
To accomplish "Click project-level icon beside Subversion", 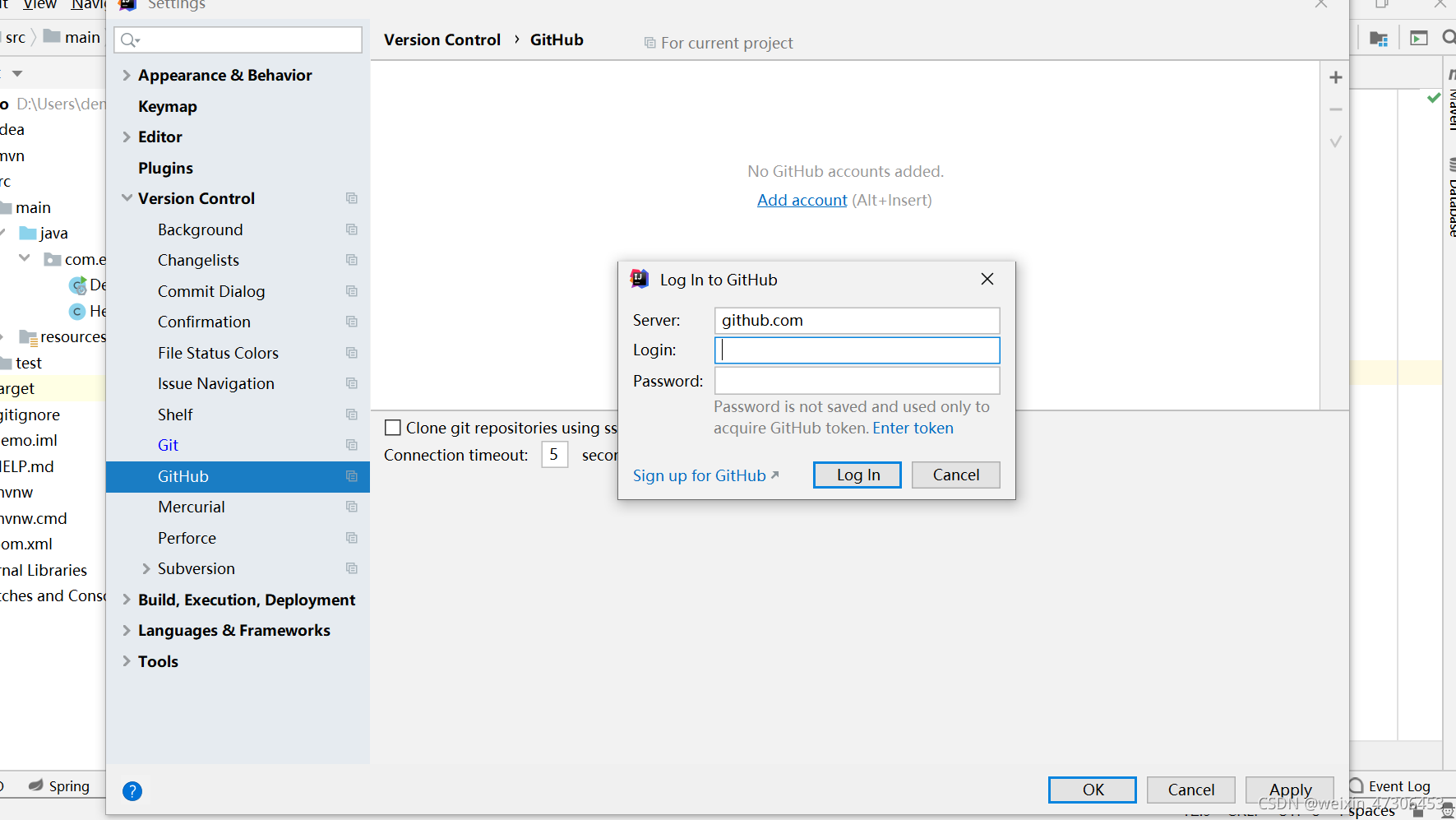I will pyautogui.click(x=352, y=568).
